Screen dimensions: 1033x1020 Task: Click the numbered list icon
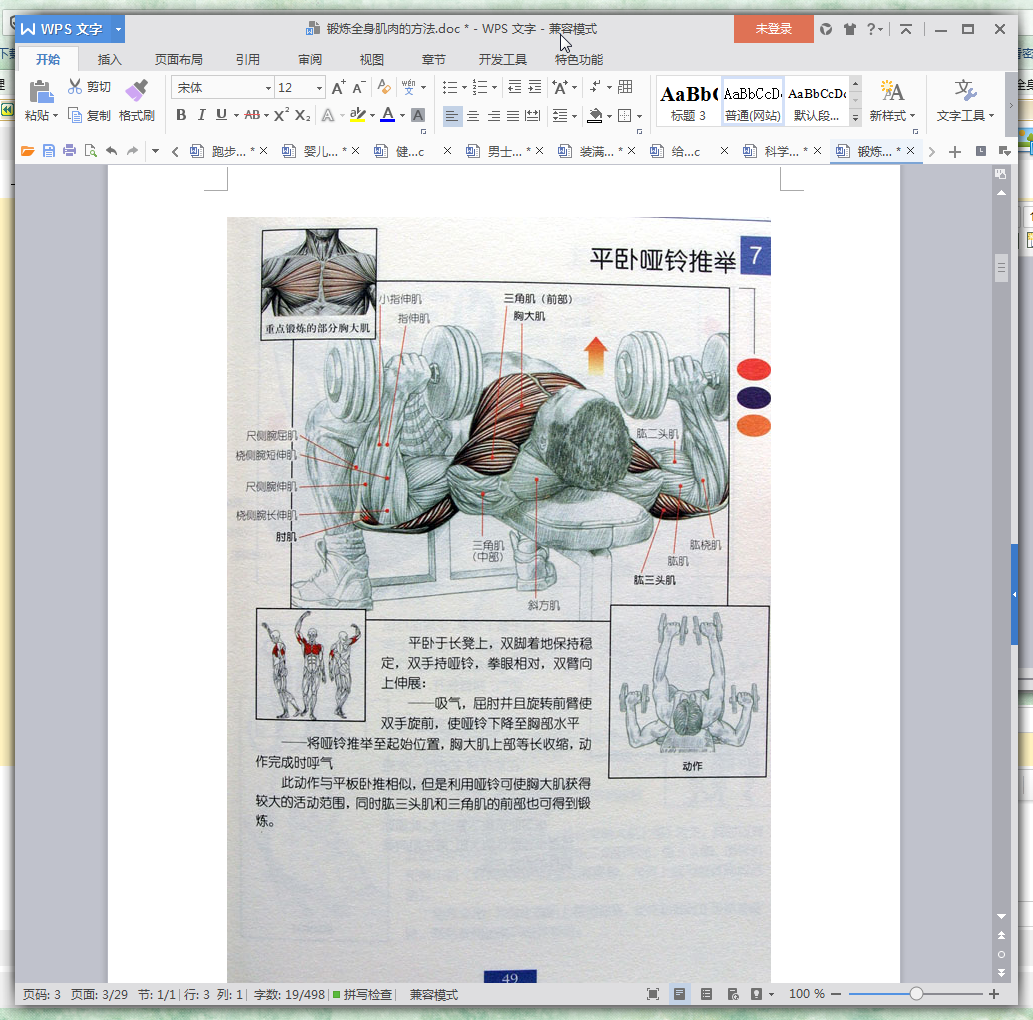tap(480, 88)
